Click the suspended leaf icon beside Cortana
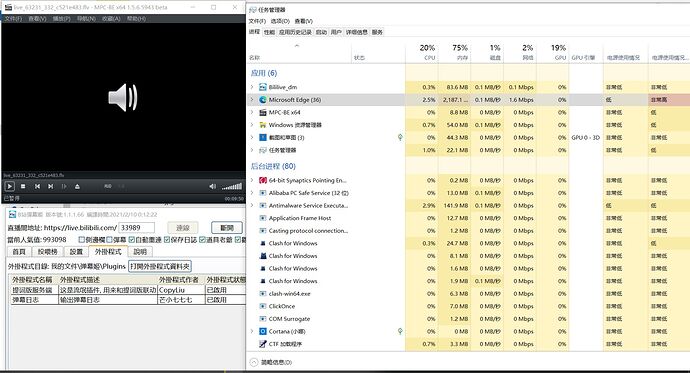 [400, 331]
